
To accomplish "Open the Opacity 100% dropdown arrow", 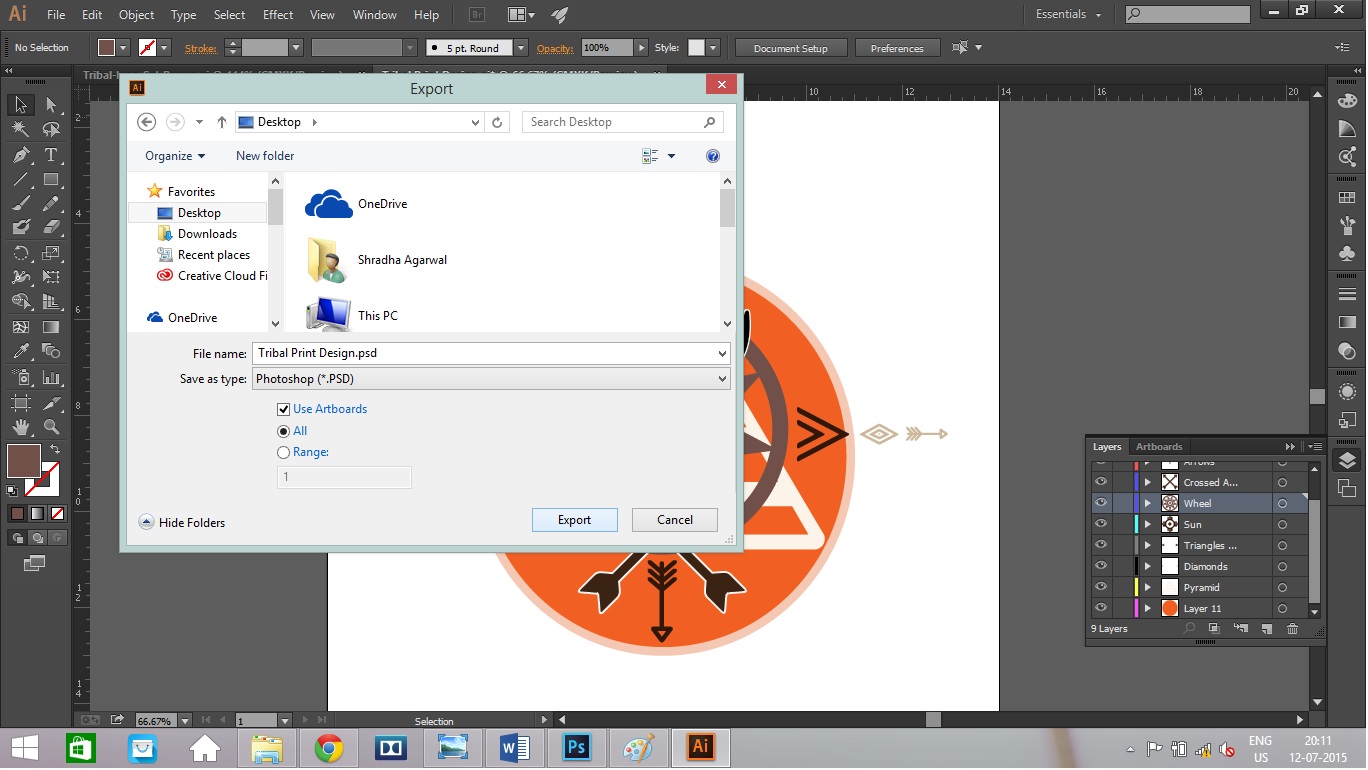I will [x=640, y=48].
